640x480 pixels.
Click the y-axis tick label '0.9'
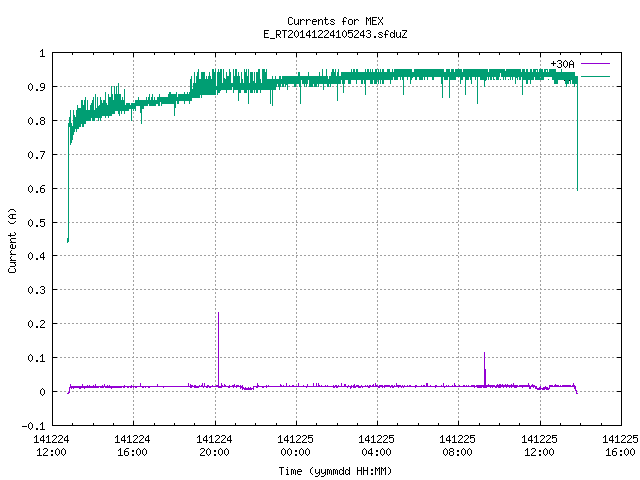pyautogui.click(x=36, y=87)
